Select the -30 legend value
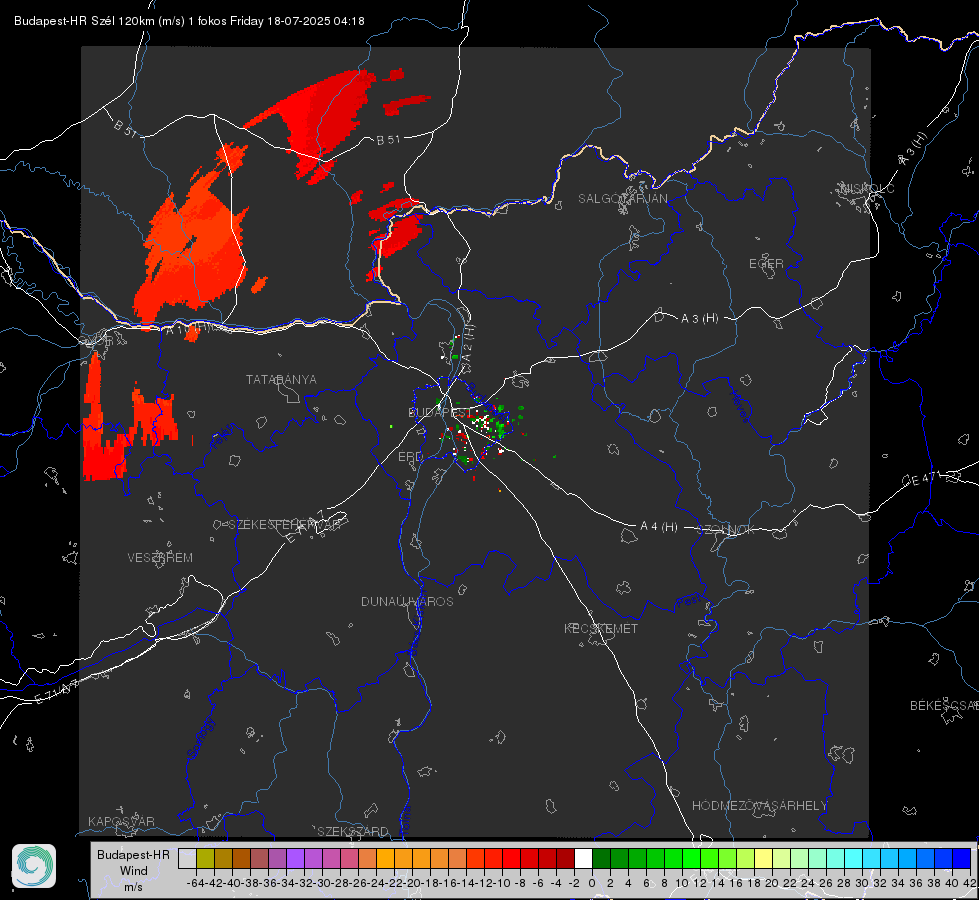This screenshot has width=979, height=900. pyautogui.click(x=322, y=883)
